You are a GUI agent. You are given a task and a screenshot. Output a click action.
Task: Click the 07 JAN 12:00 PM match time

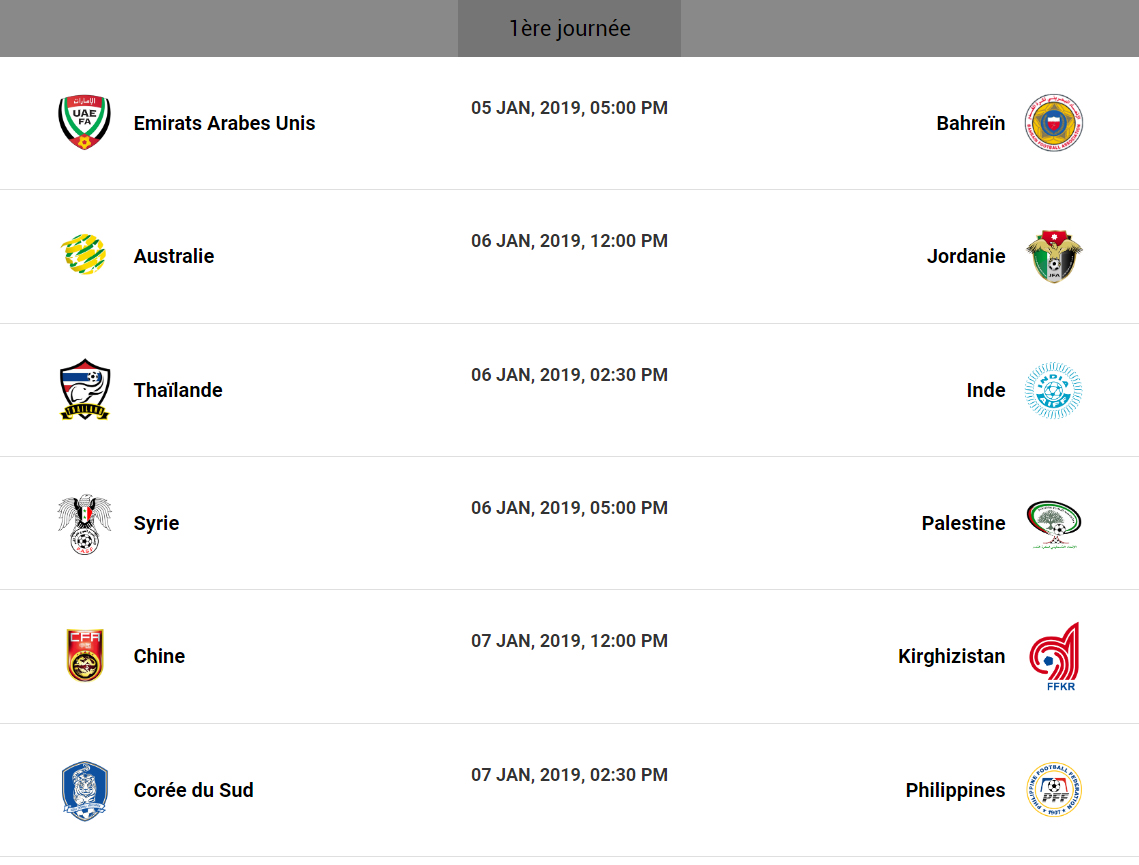(569, 641)
